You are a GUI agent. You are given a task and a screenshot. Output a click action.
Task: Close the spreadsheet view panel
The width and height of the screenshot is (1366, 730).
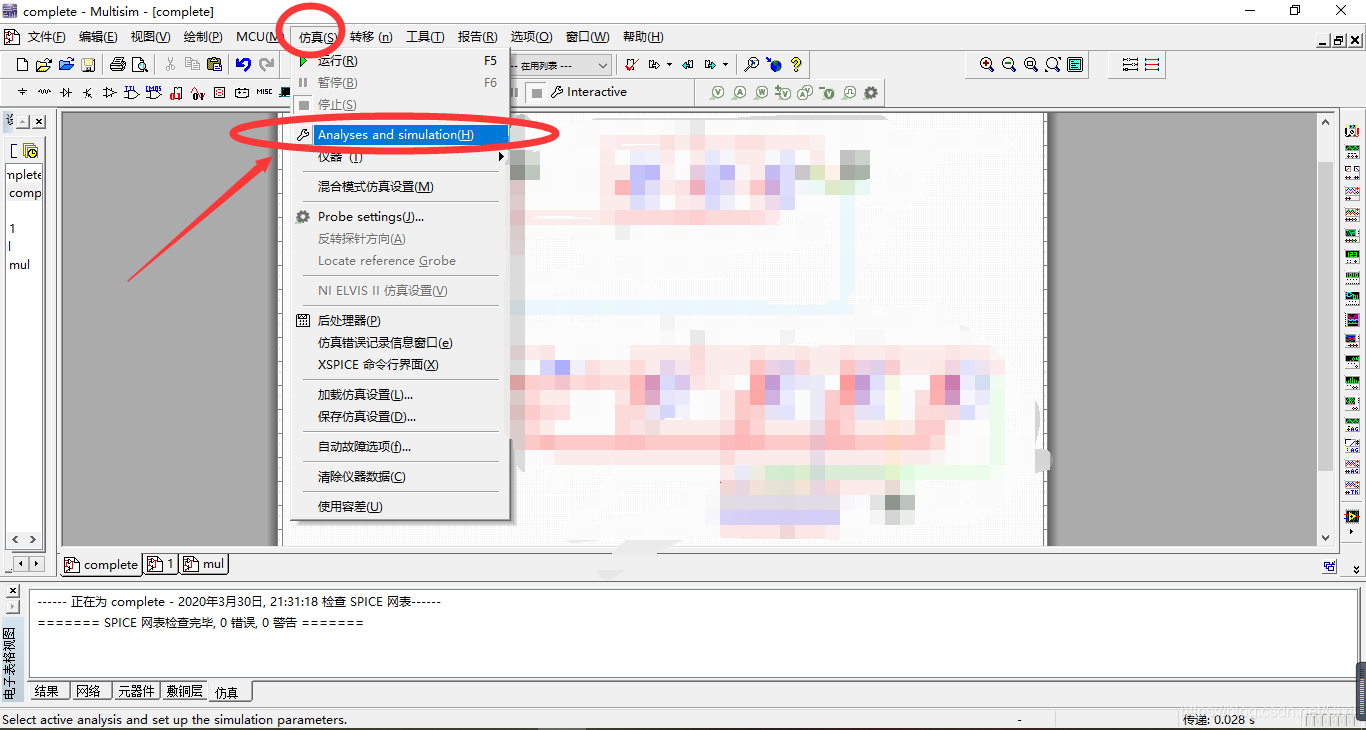[12, 592]
